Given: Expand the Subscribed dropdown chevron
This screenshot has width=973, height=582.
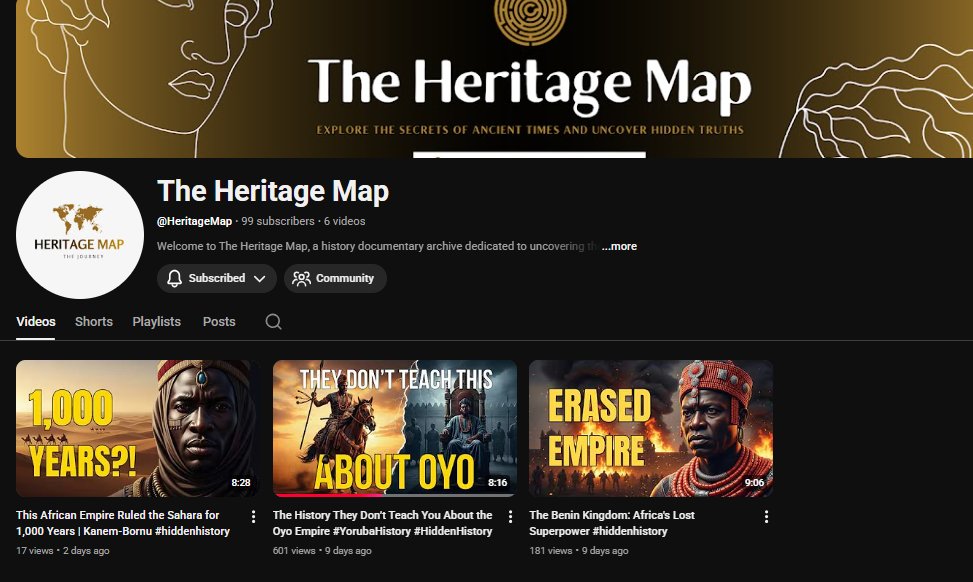Looking at the screenshot, I should (x=260, y=279).
